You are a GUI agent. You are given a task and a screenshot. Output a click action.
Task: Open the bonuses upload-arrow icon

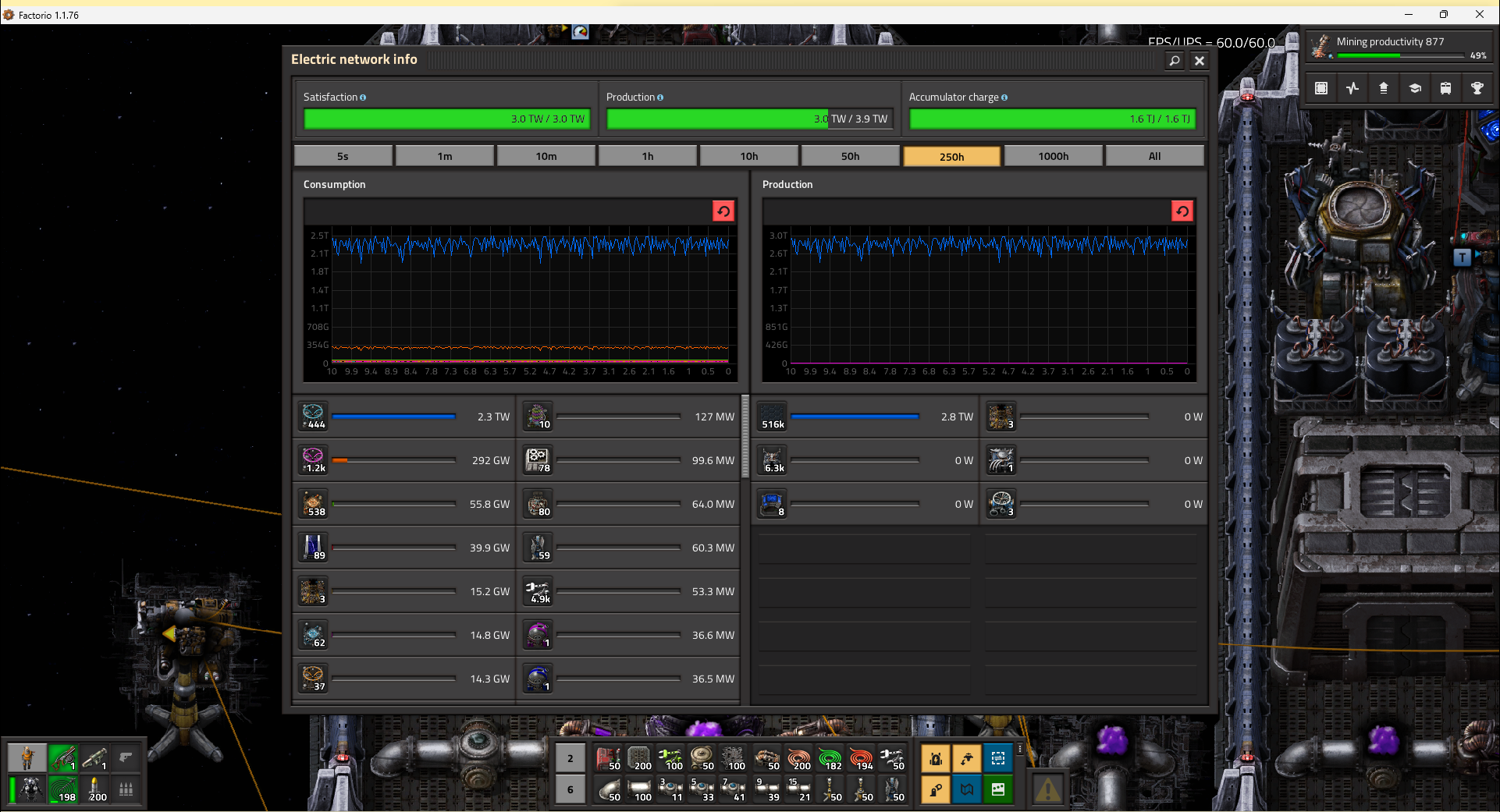pyautogui.click(x=1384, y=88)
